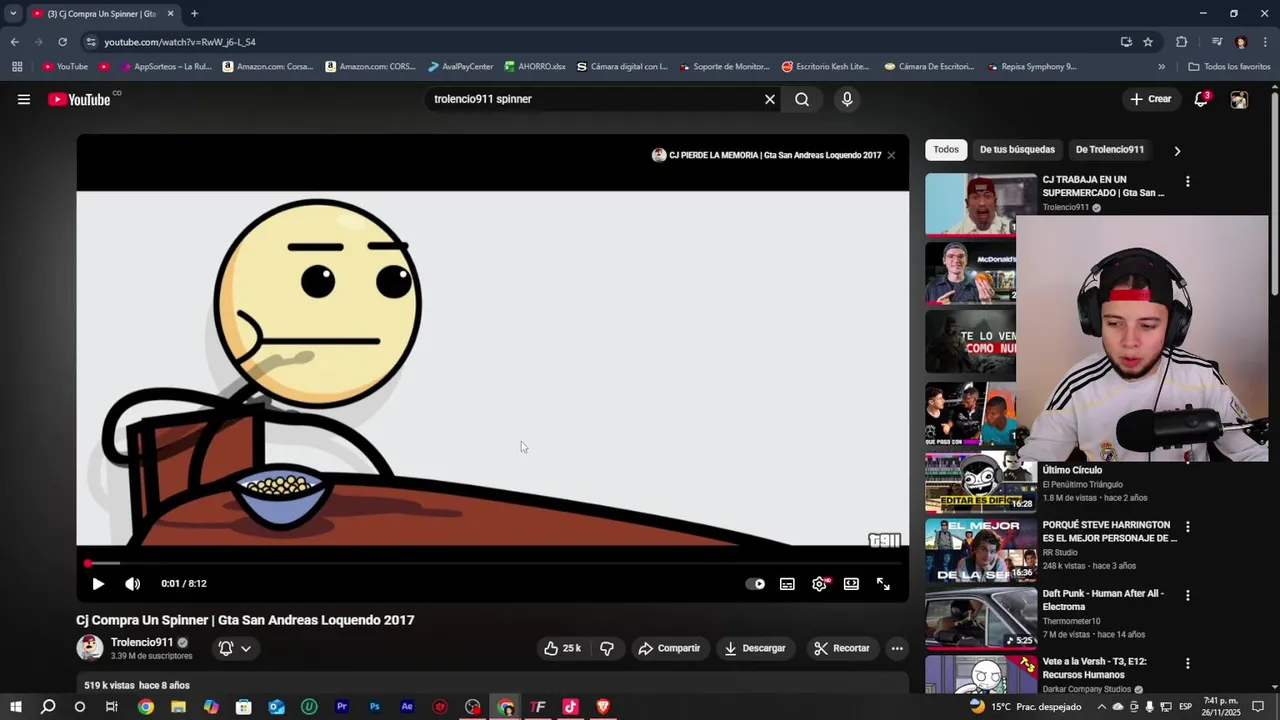Open Photoshop from the taskbar
1280x720 pixels.
tap(374, 707)
